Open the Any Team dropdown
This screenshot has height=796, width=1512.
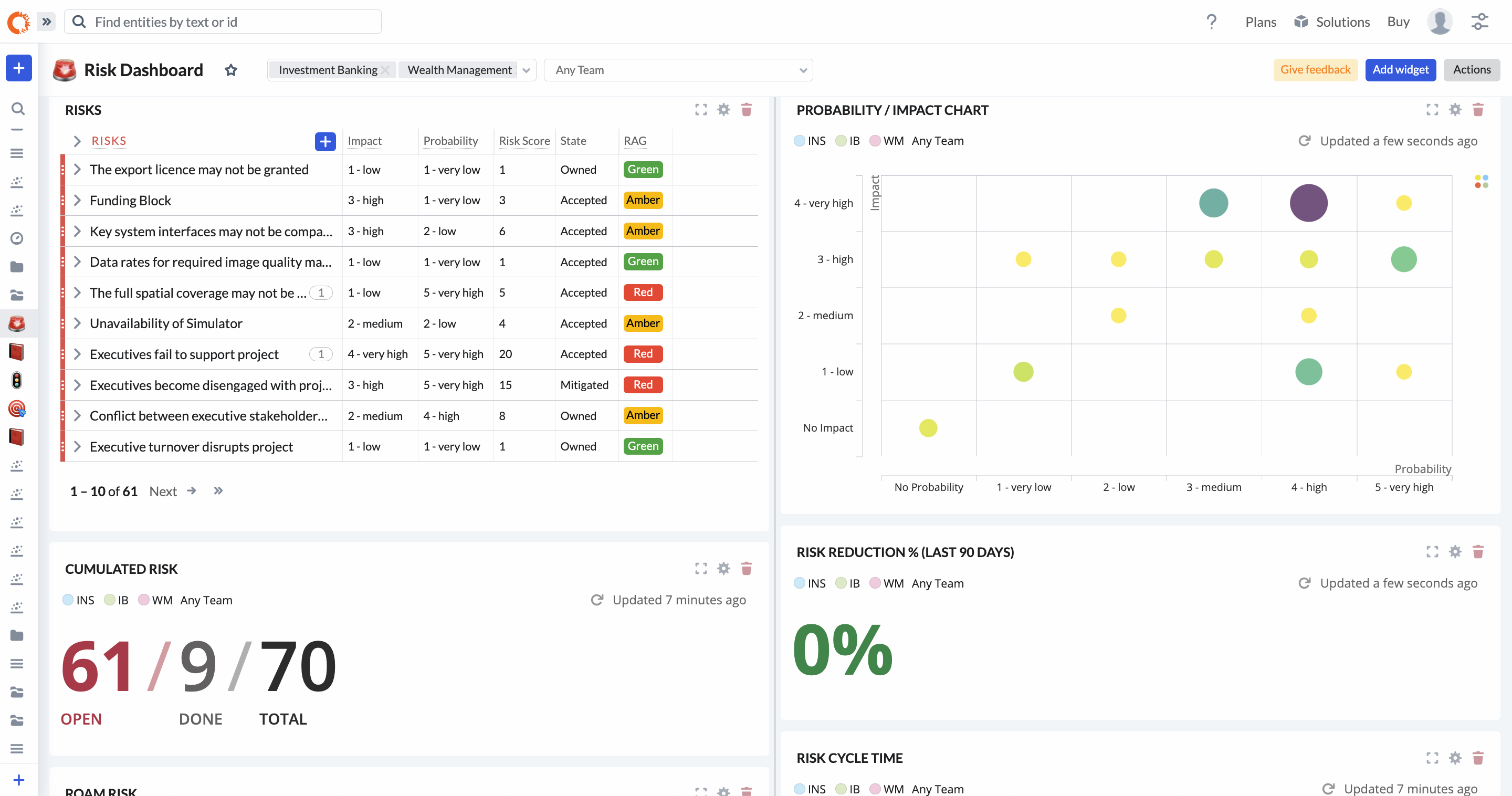(x=678, y=70)
